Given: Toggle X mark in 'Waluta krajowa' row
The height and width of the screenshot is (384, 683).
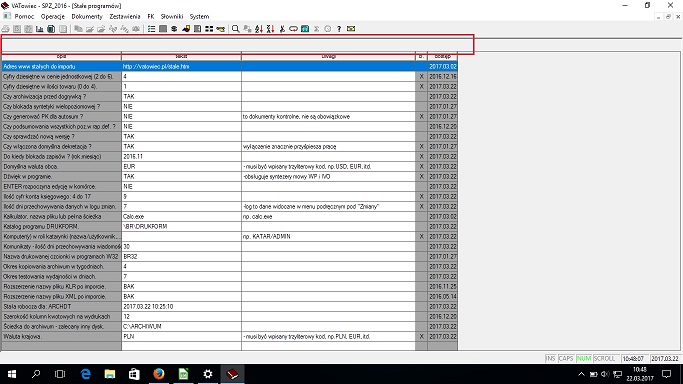Looking at the screenshot, I should point(421,337).
